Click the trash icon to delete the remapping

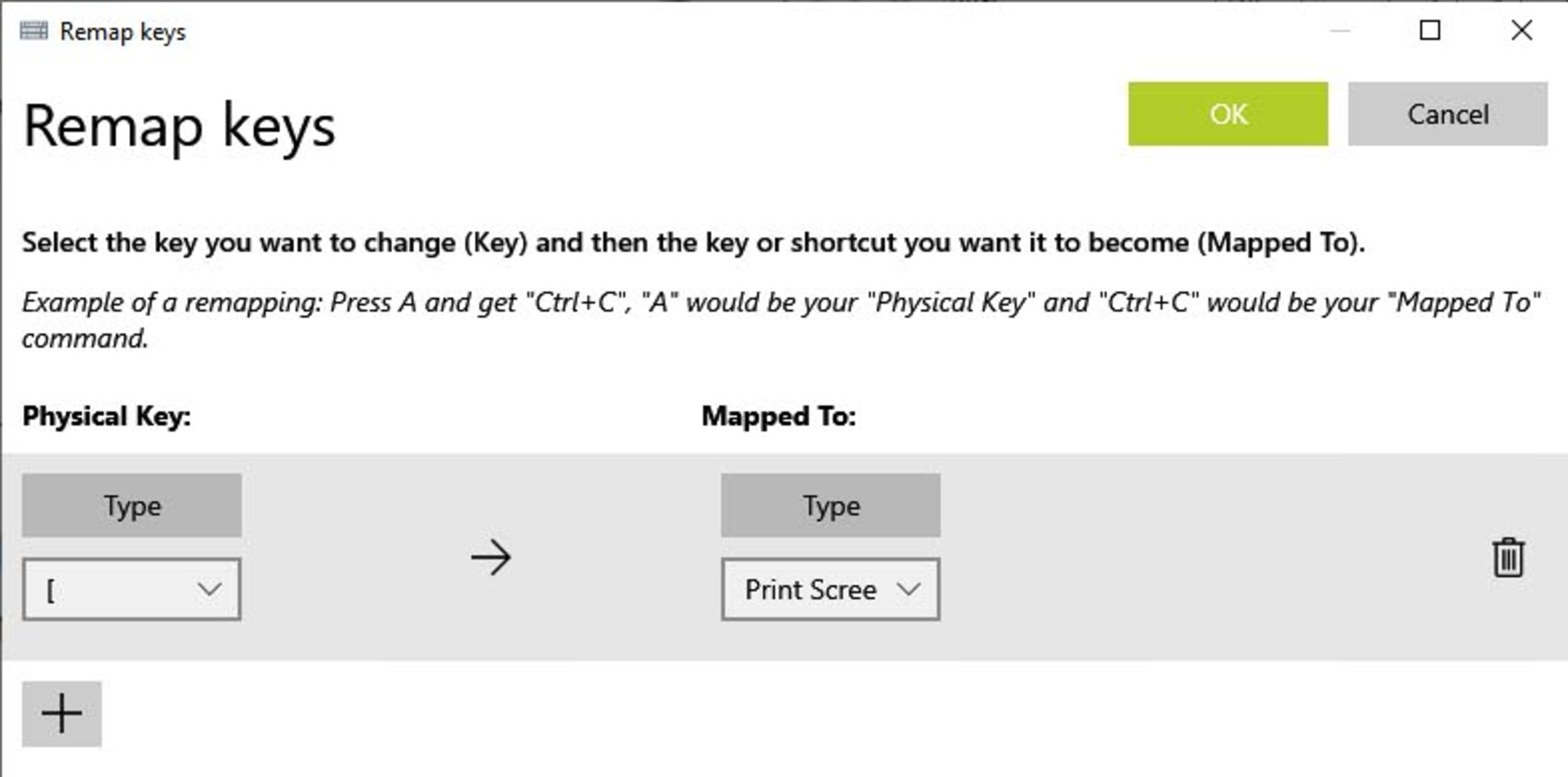coord(1507,558)
